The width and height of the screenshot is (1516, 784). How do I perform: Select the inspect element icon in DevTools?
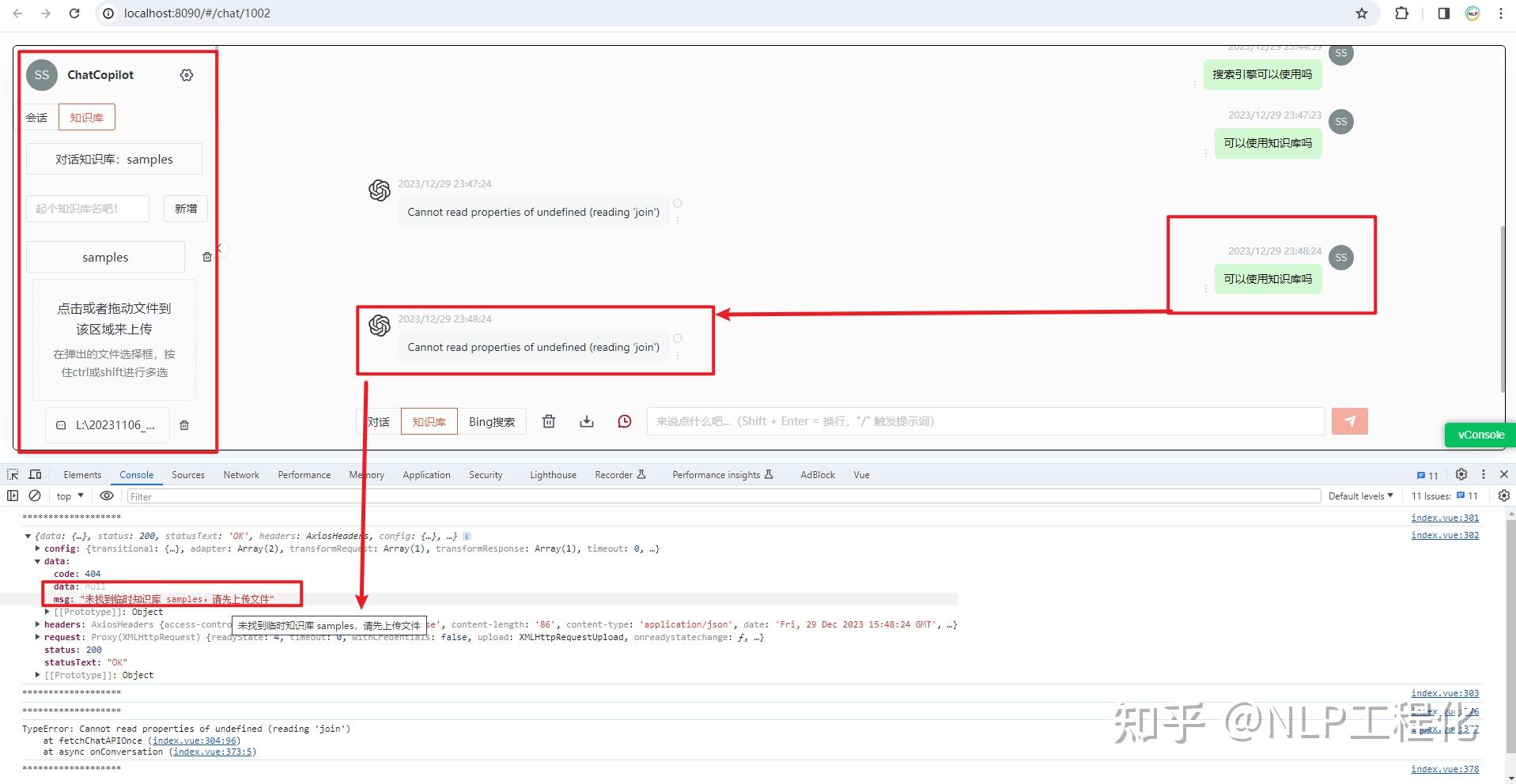point(12,474)
